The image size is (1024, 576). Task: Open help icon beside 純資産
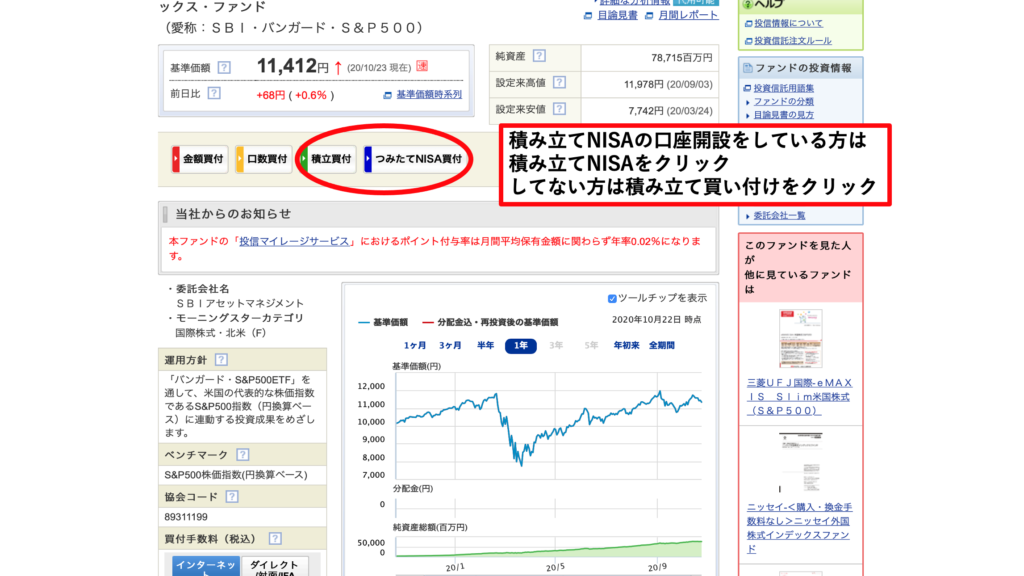(539, 56)
